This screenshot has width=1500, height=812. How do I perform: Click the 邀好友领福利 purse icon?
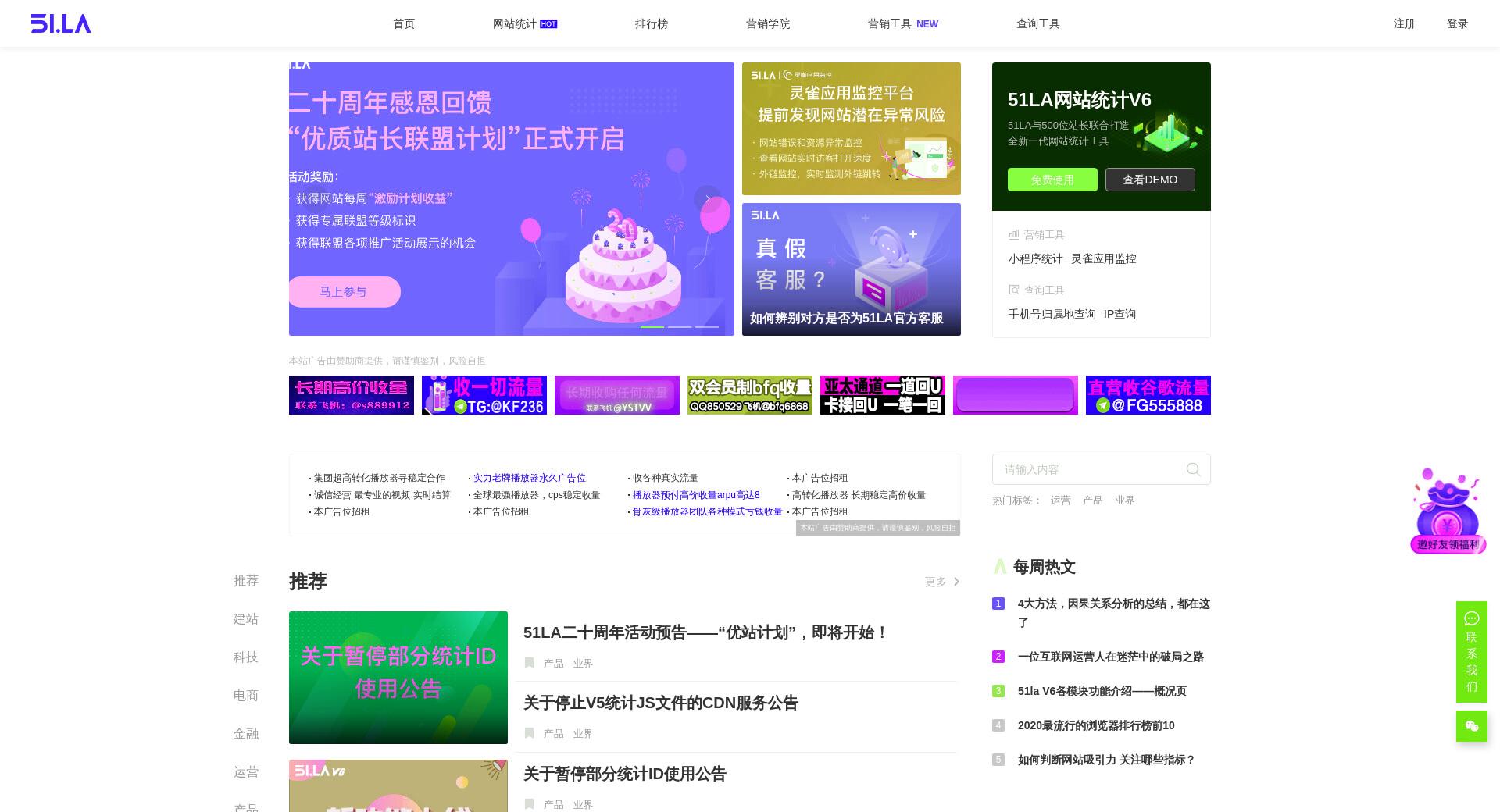click(x=1448, y=511)
